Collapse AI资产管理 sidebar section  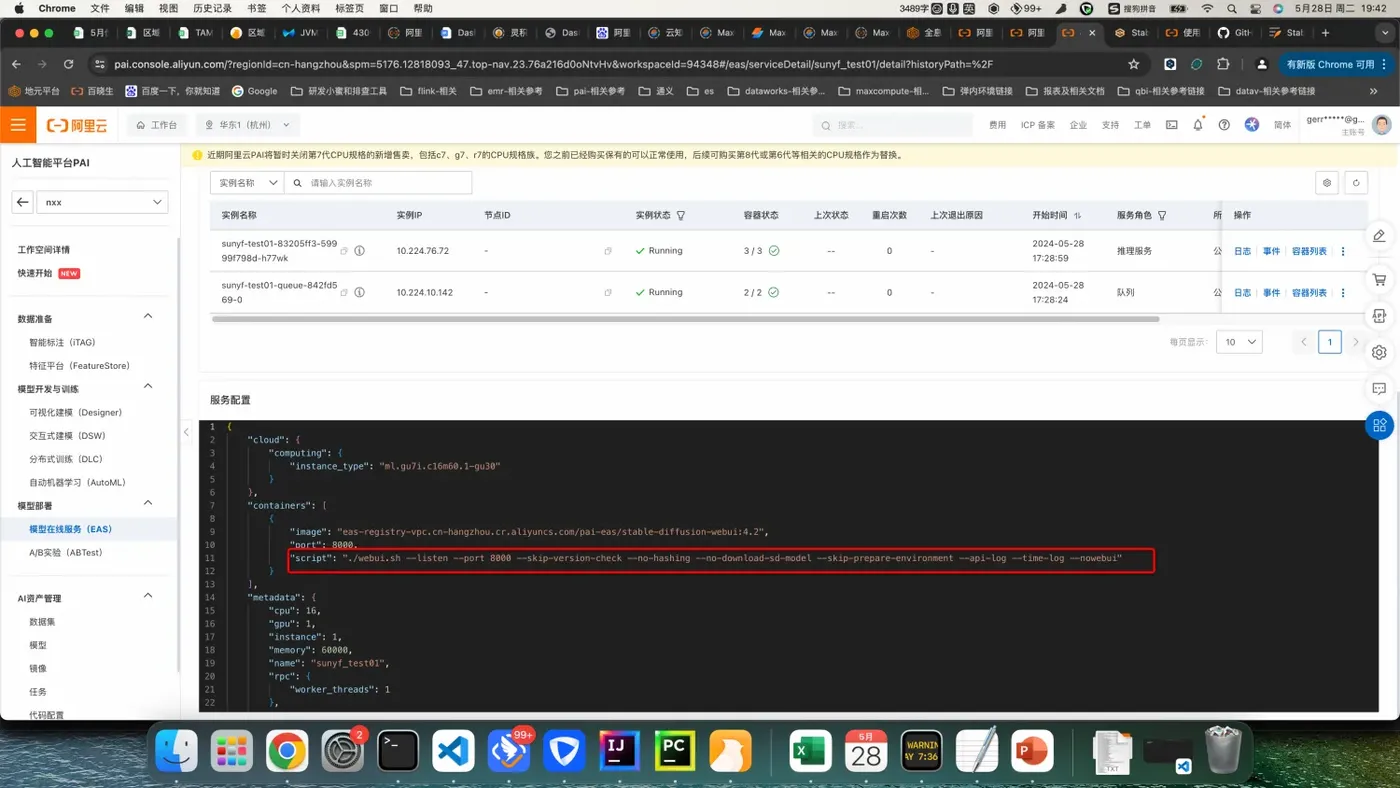[148, 596]
